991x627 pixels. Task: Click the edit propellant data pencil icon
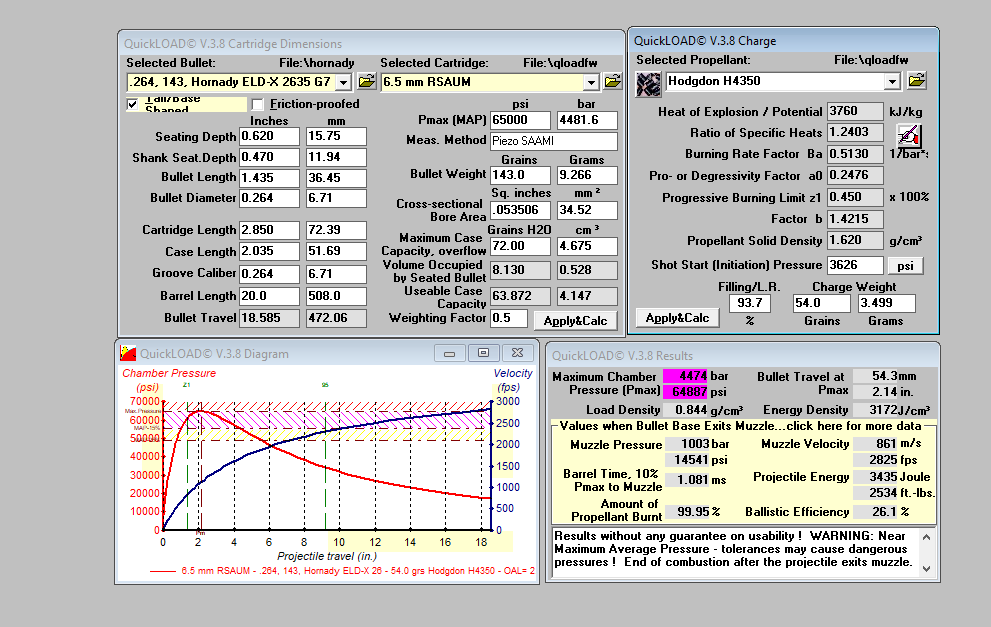(909, 135)
